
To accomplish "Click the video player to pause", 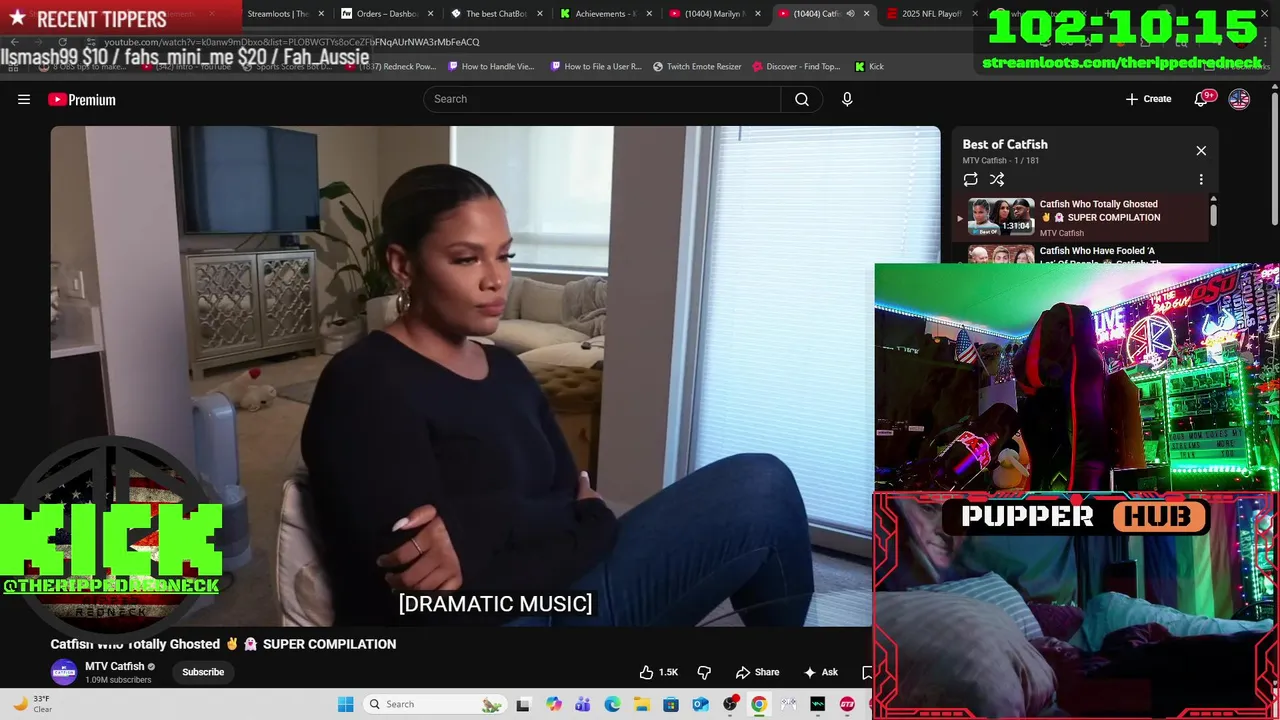I will (x=495, y=376).
